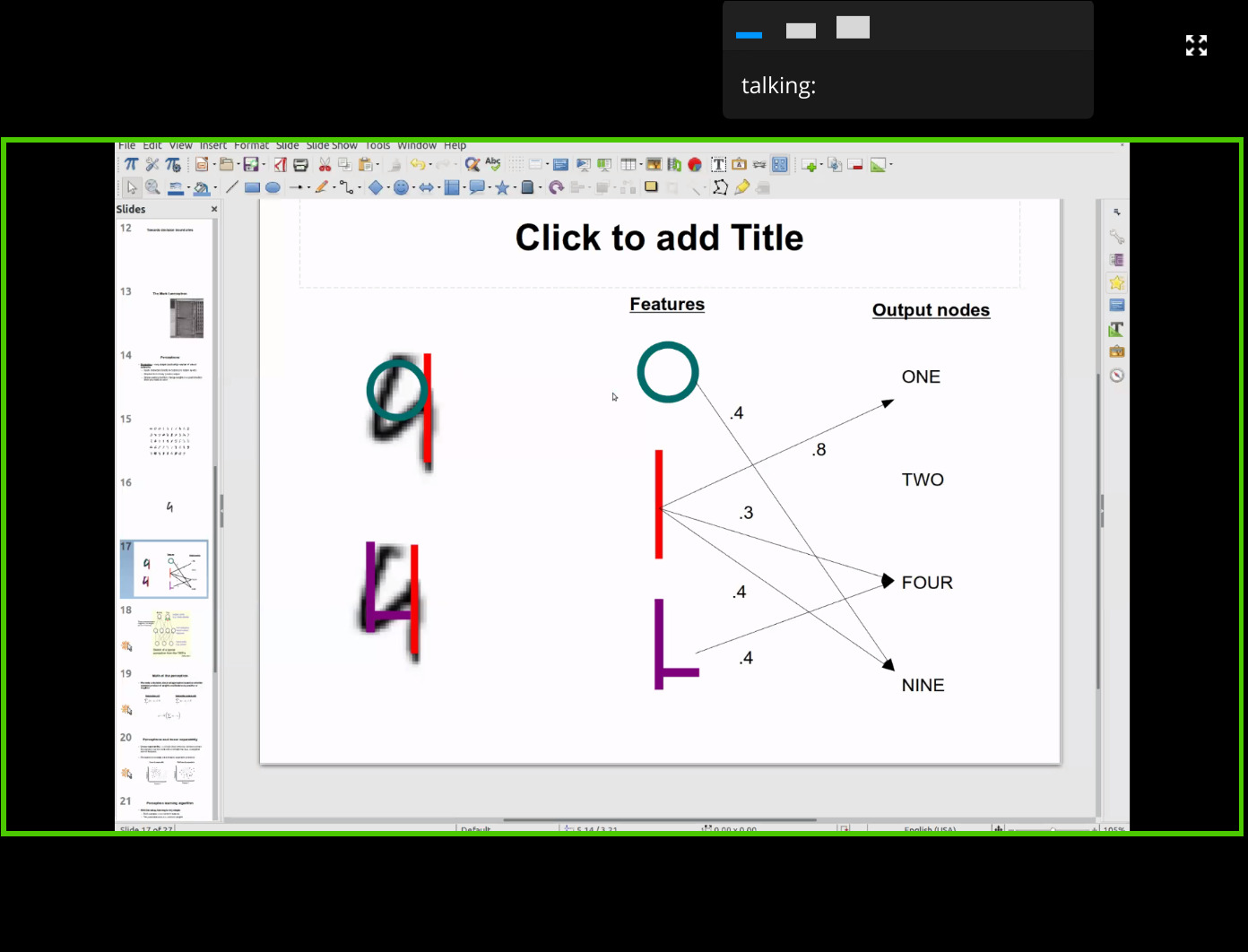Open the Insert menu

click(x=213, y=145)
